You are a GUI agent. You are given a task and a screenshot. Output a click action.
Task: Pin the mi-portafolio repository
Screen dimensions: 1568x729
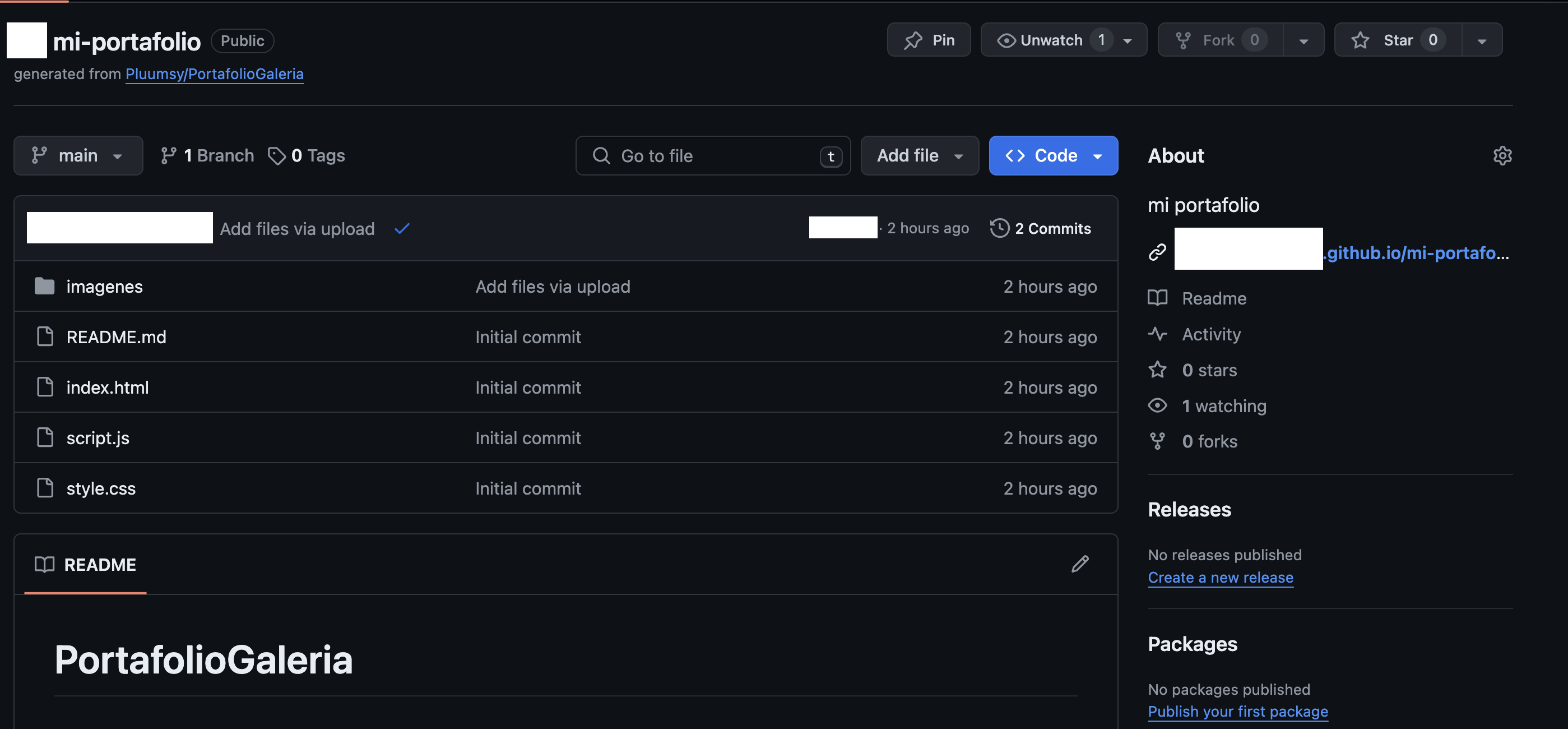pyautogui.click(x=928, y=40)
